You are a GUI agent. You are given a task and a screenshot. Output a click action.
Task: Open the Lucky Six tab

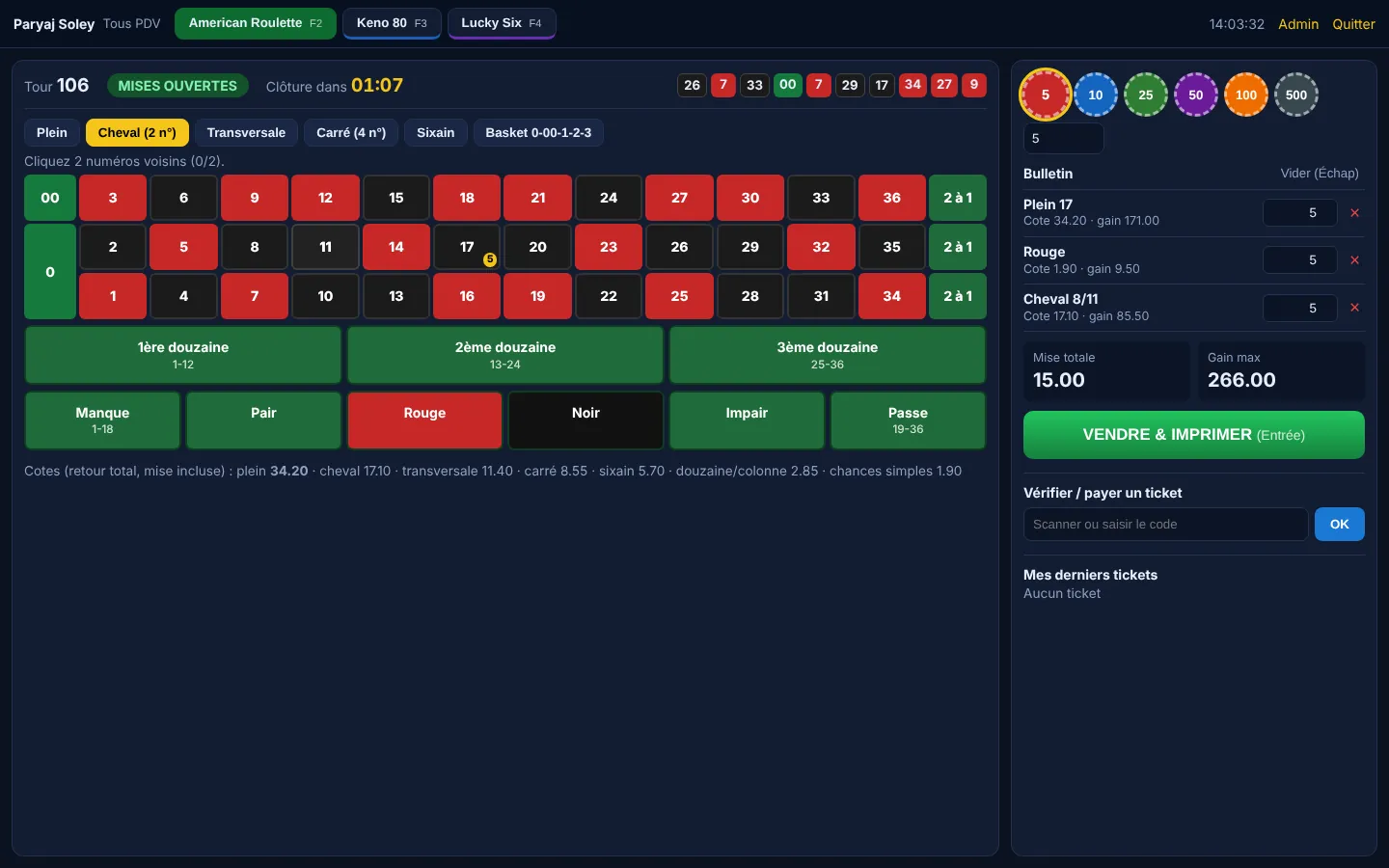point(502,23)
